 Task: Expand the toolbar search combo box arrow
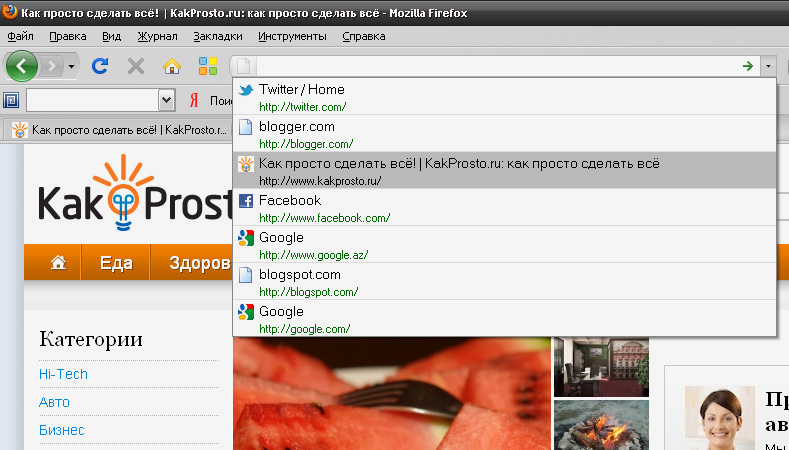click(x=167, y=100)
